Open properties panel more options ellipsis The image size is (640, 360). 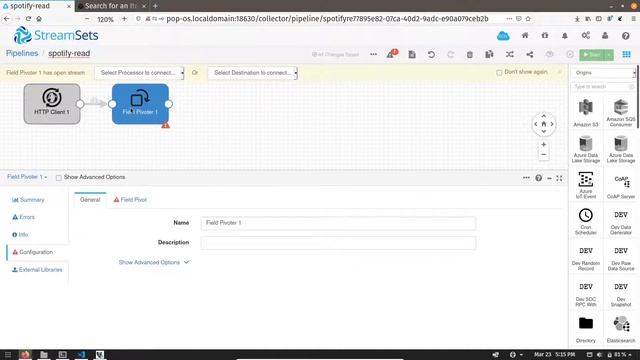[x=526, y=178]
